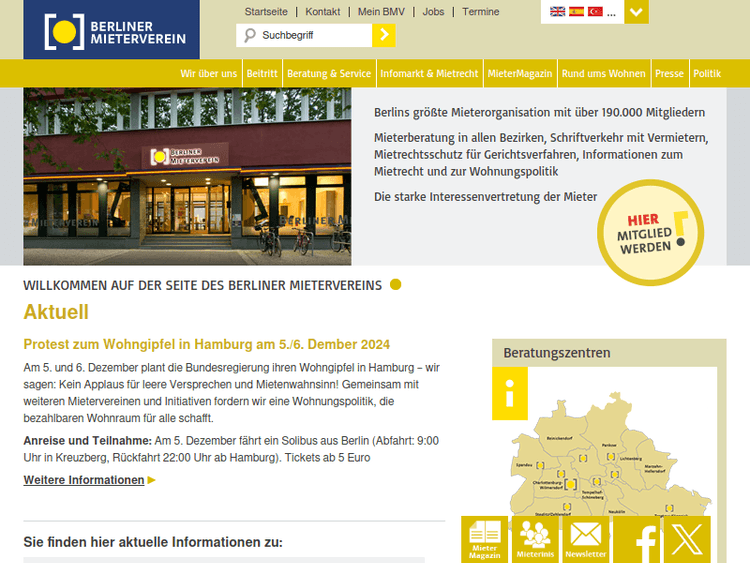Open the MieterMagazin icon tile
Viewport: 750px width, 563px height.
pyautogui.click(x=485, y=540)
